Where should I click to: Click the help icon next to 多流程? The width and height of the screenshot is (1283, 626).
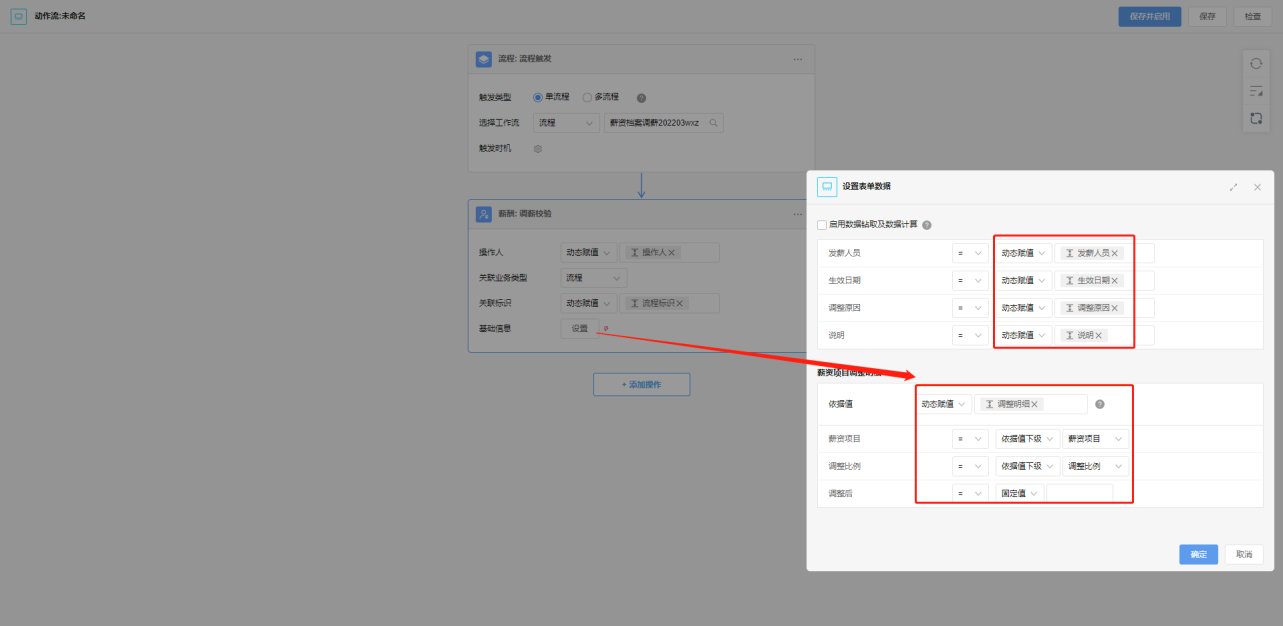(x=641, y=98)
